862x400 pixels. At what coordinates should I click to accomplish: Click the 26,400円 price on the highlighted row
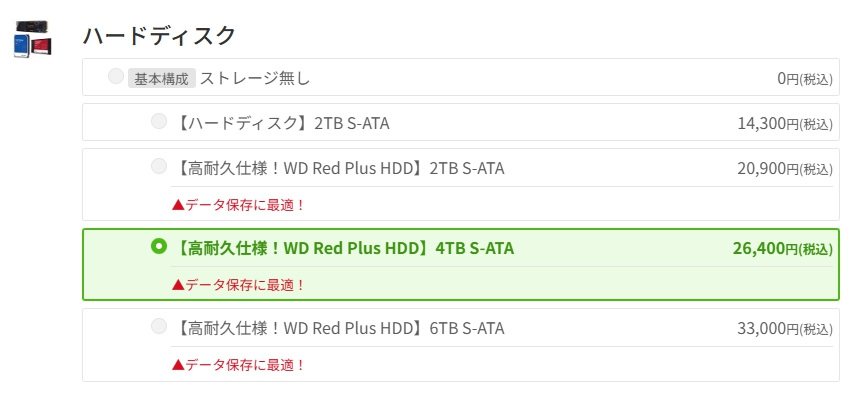point(782,249)
